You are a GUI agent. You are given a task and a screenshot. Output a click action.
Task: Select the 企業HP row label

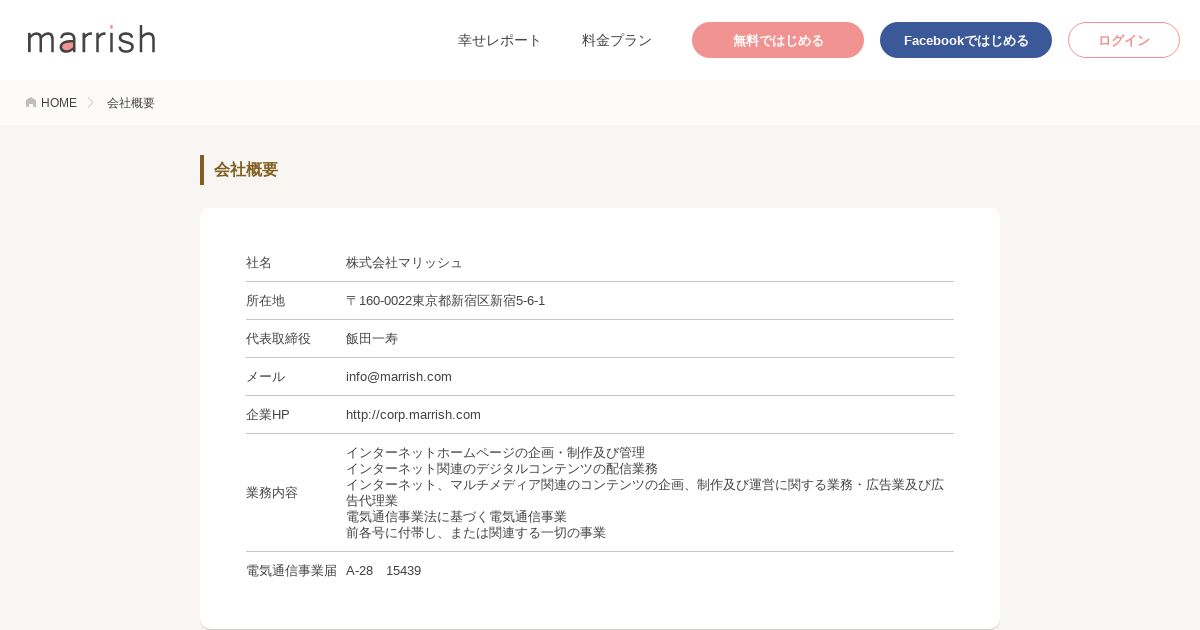tap(268, 415)
